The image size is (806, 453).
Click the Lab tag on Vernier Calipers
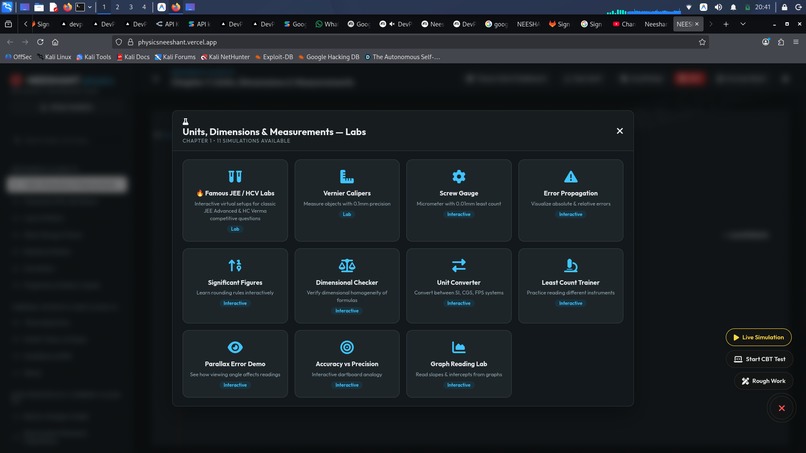coord(347,214)
